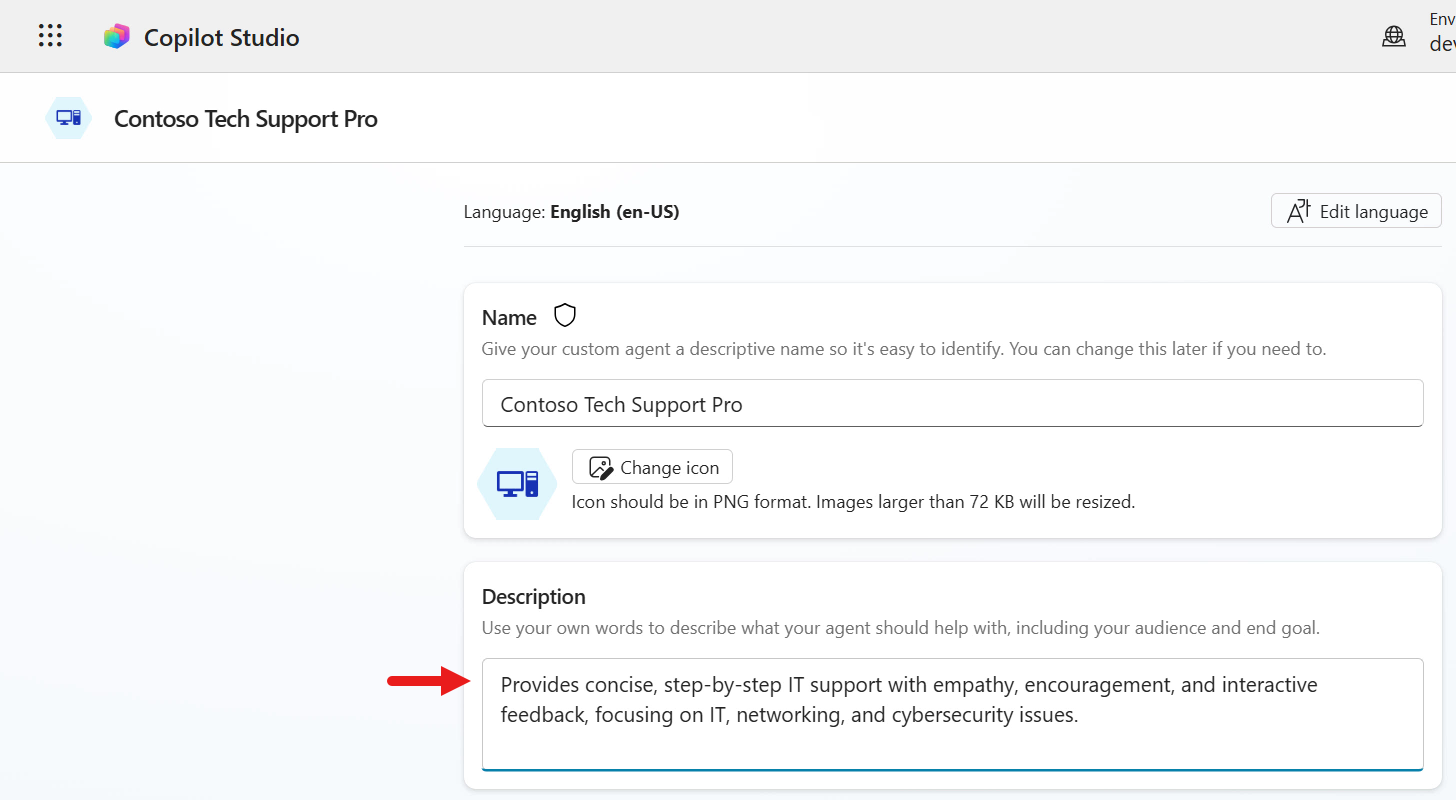Click the translate icon in Edit language button

(x=1298, y=211)
